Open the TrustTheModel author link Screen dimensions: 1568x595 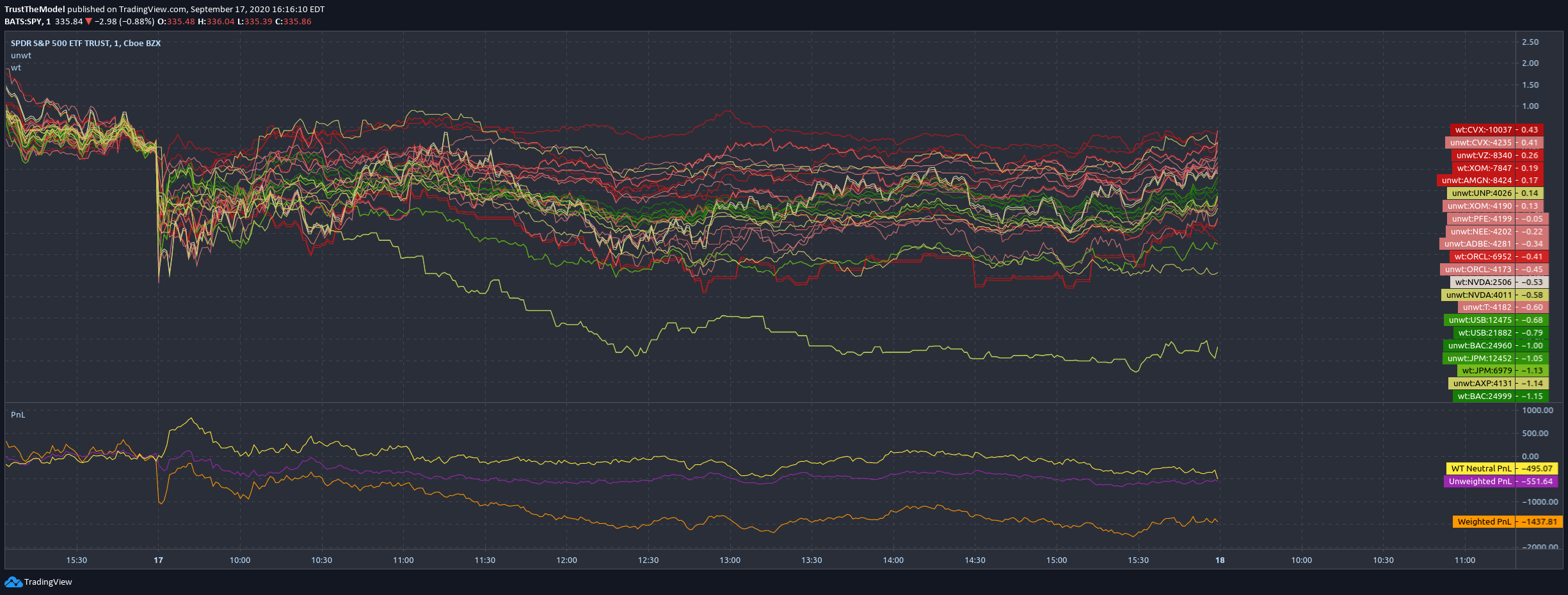(35, 9)
